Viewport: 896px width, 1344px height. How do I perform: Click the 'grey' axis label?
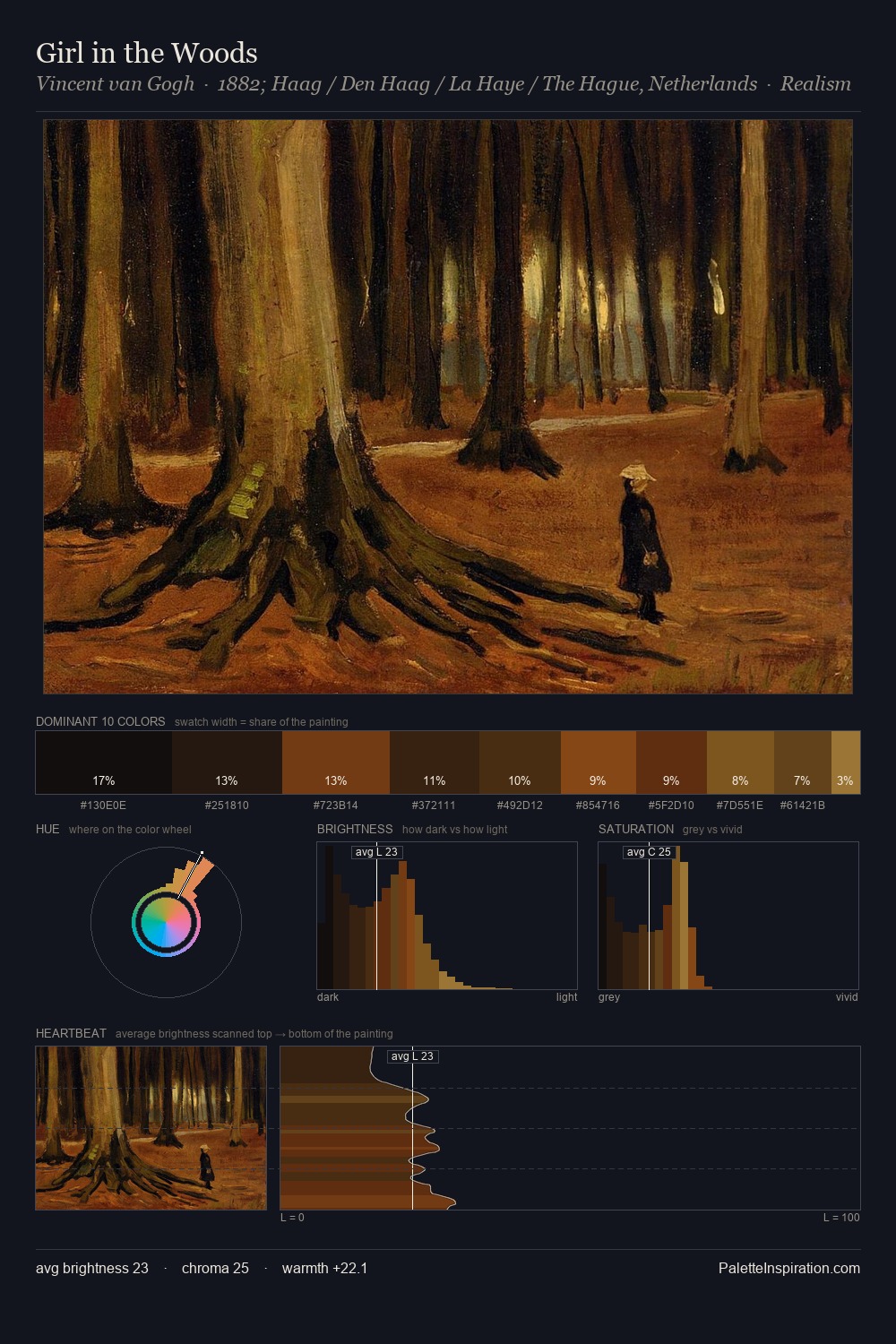(x=609, y=997)
